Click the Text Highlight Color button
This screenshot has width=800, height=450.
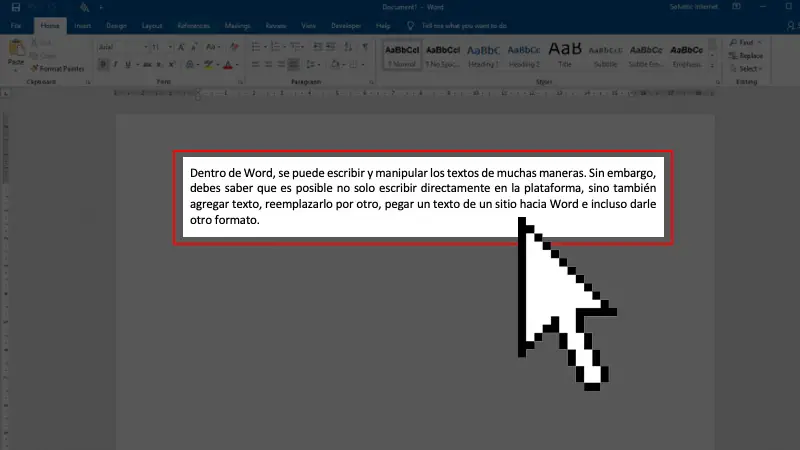[208, 64]
